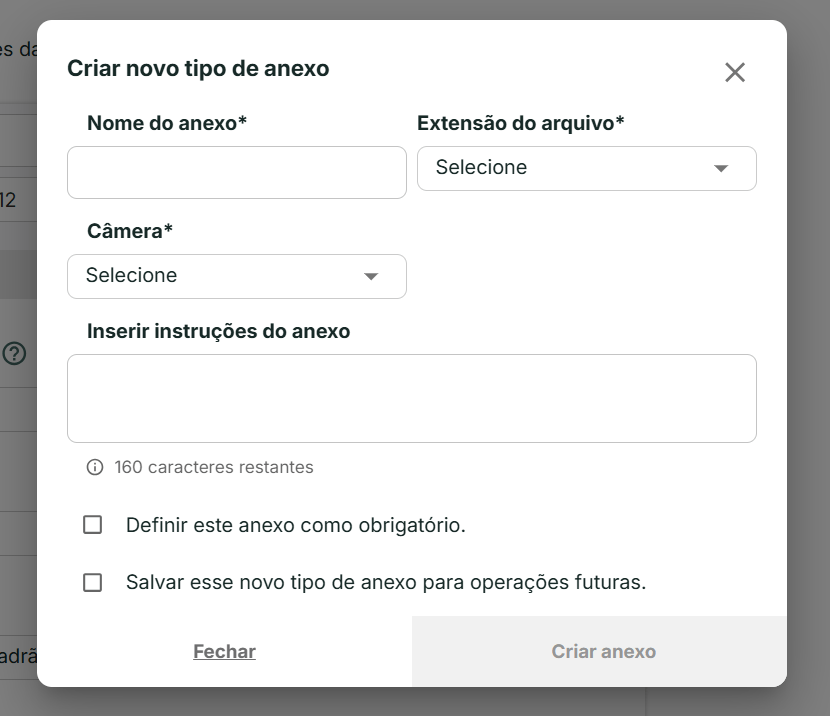The width and height of the screenshot is (830, 716).
Task: Click the 'Definir este anexo como obrigatório' label
Action: click(x=296, y=525)
